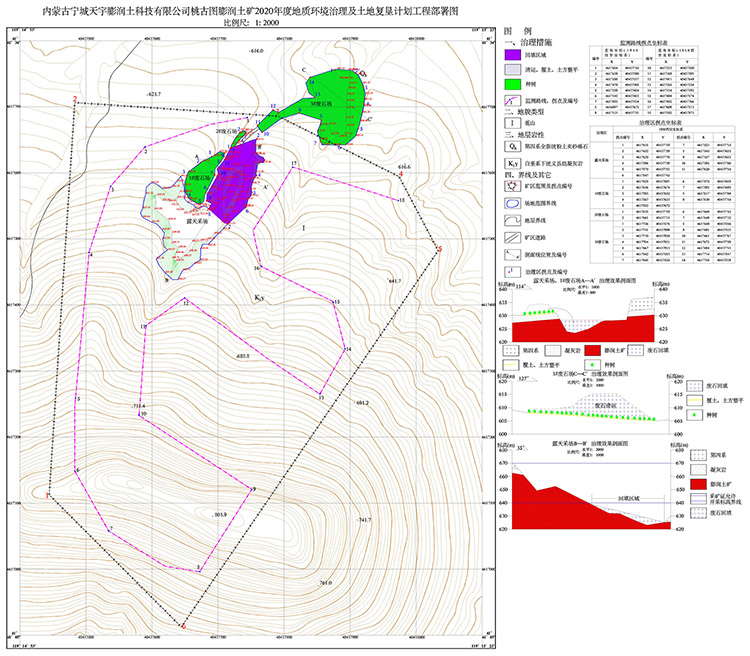Select the blue oval site boundary legend symbol
This screenshot has width=750, height=656.
coord(513,203)
